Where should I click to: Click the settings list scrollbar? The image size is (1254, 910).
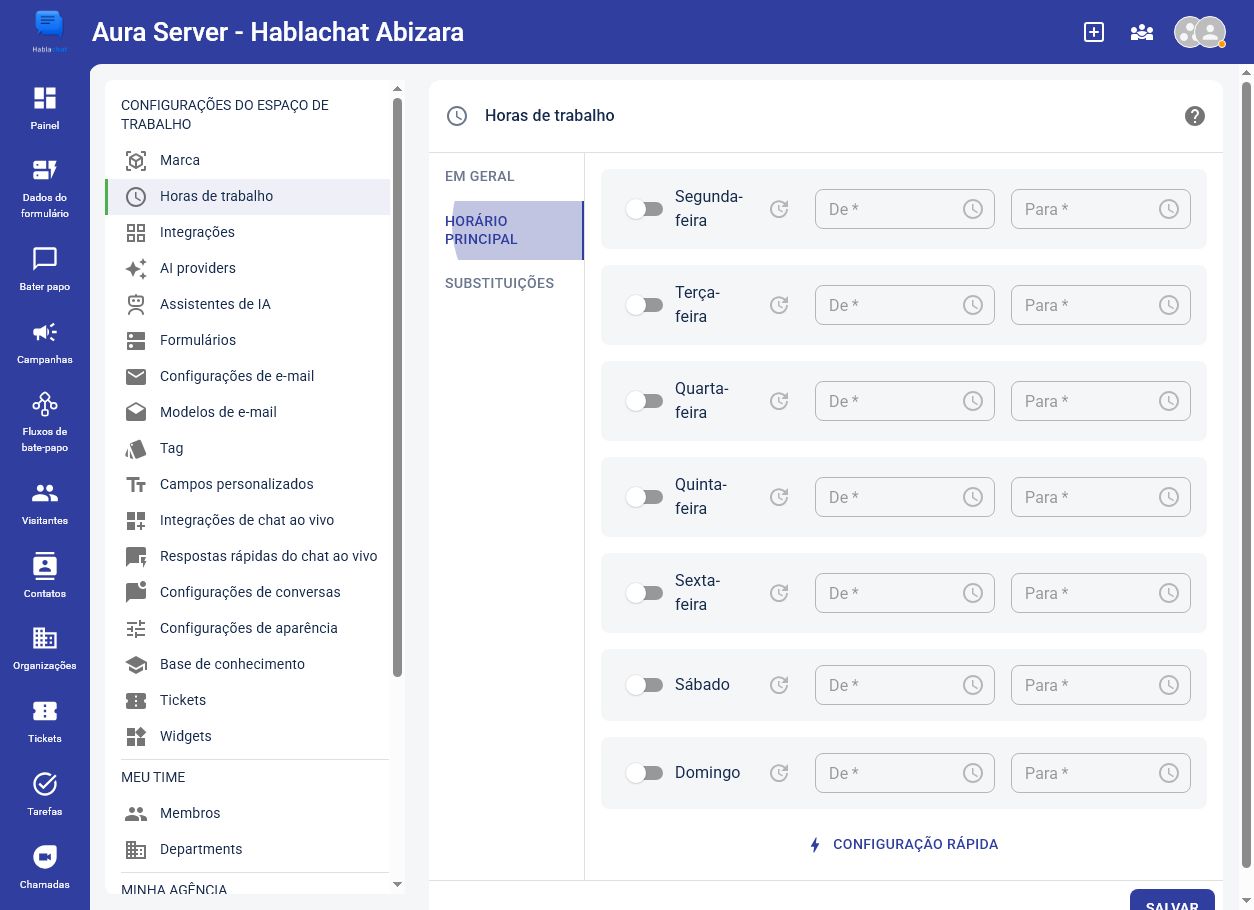pyautogui.click(x=398, y=387)
